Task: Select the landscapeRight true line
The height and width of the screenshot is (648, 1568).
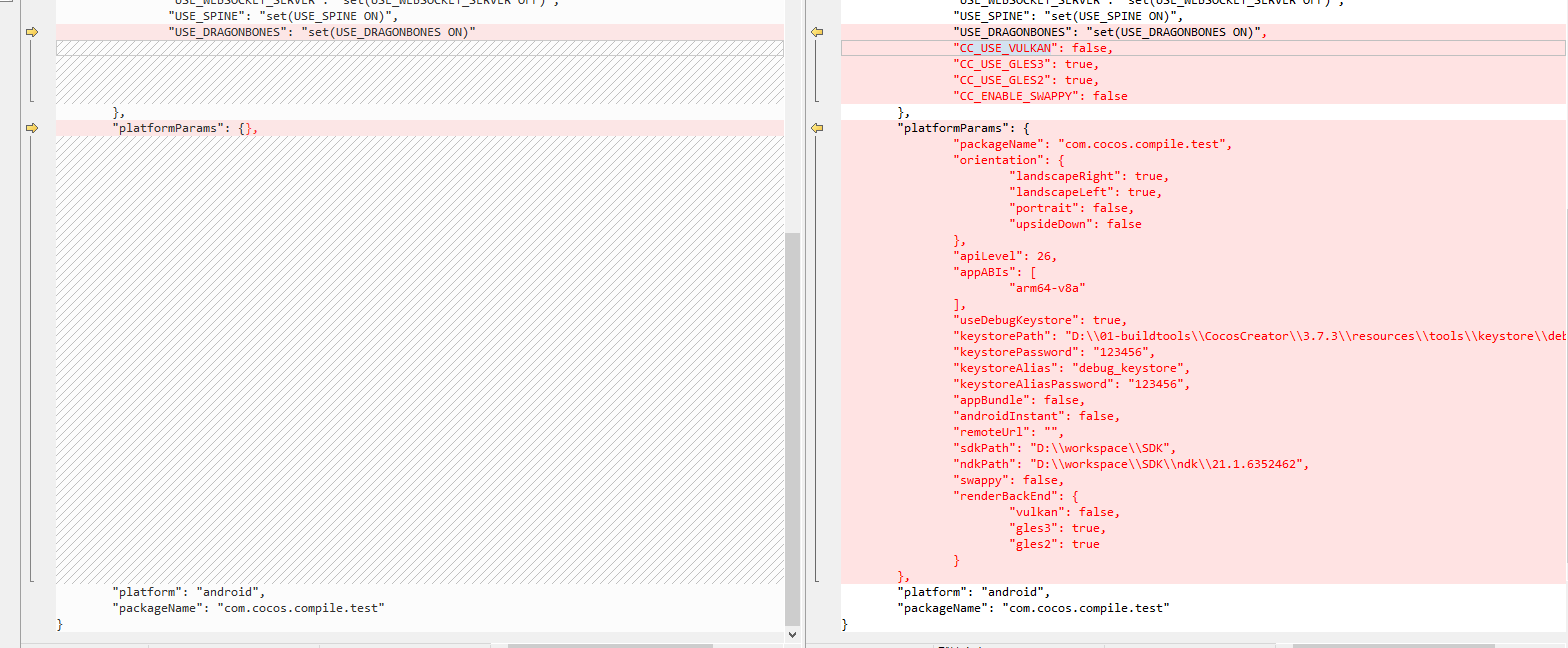Action: (1087, 176)
